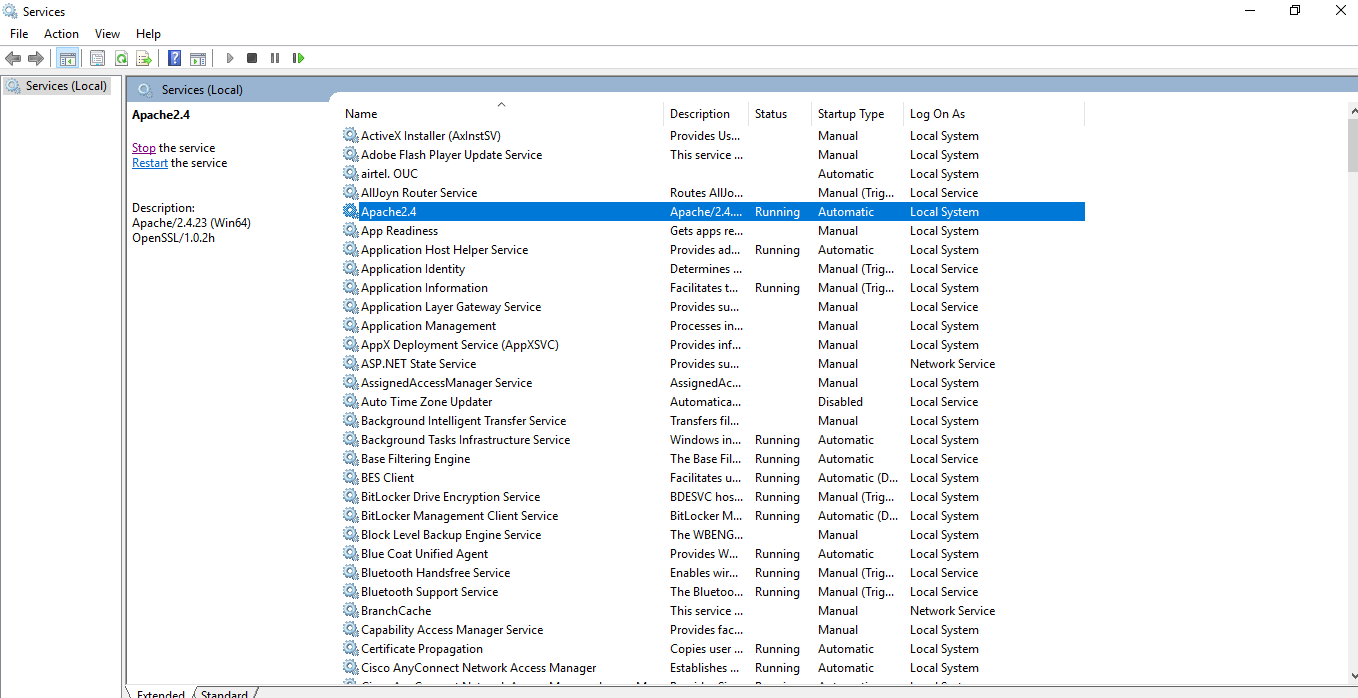Open the Action menu
This screenshot has width=1358, height=698.
(x=61, y=34)
